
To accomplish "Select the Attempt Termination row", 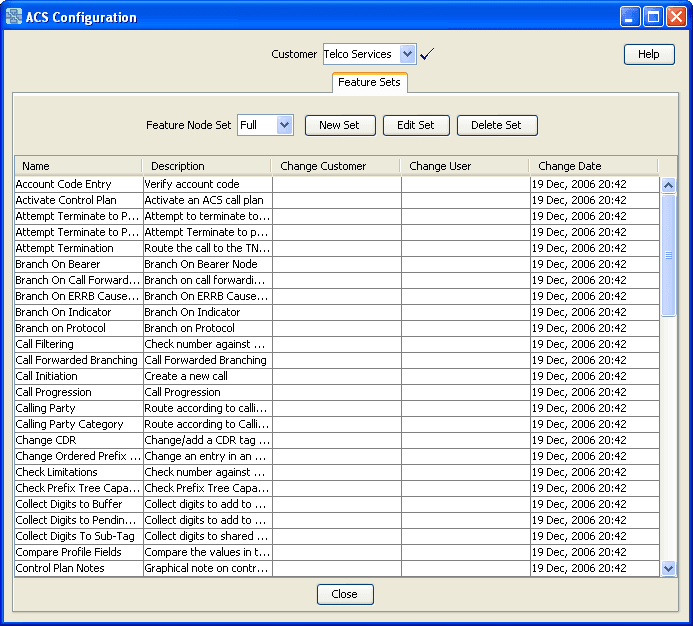I will 337,248.
